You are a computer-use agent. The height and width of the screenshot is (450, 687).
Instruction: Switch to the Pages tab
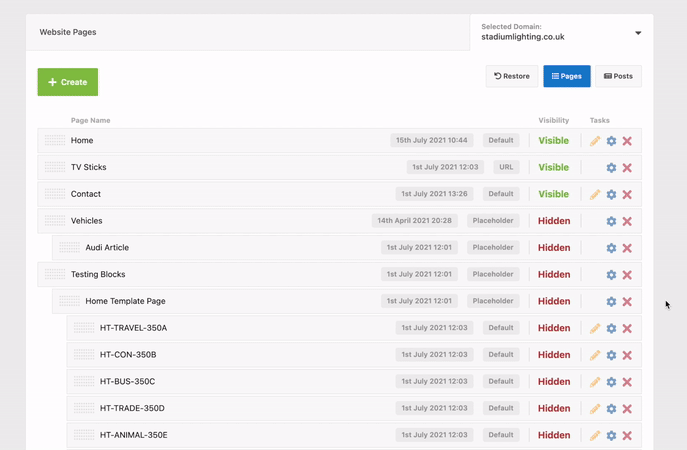[x=567, y=76]
